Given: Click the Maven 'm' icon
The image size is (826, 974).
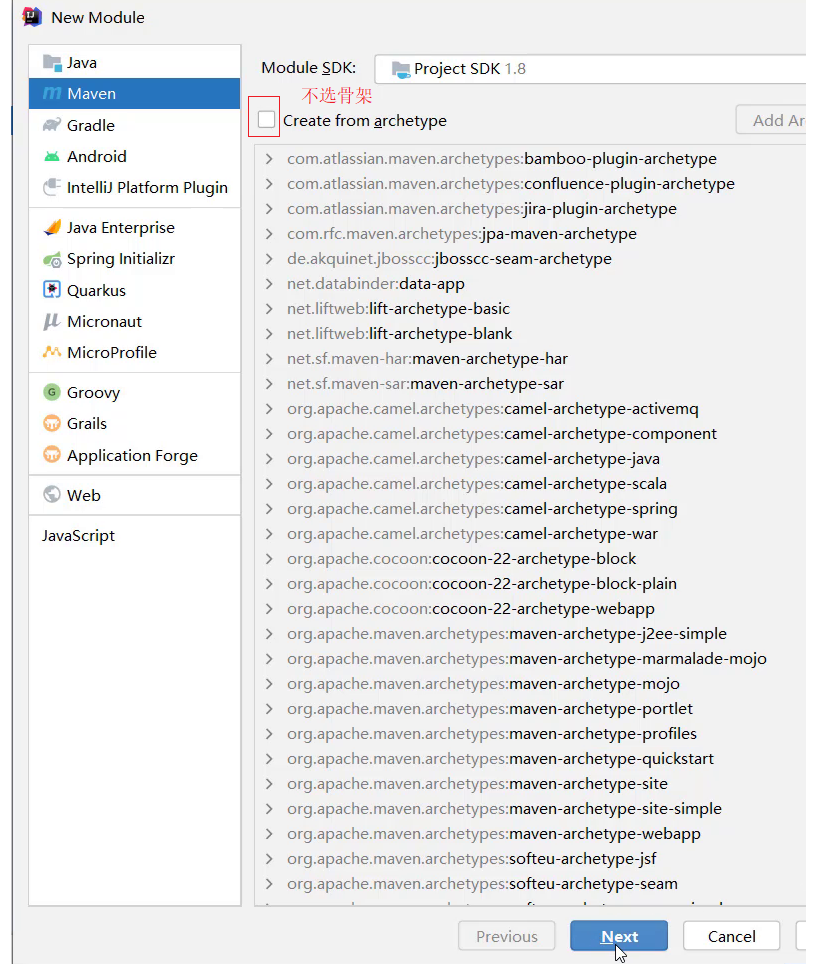Looking at the screenshot, I should (x=52, y=94).
